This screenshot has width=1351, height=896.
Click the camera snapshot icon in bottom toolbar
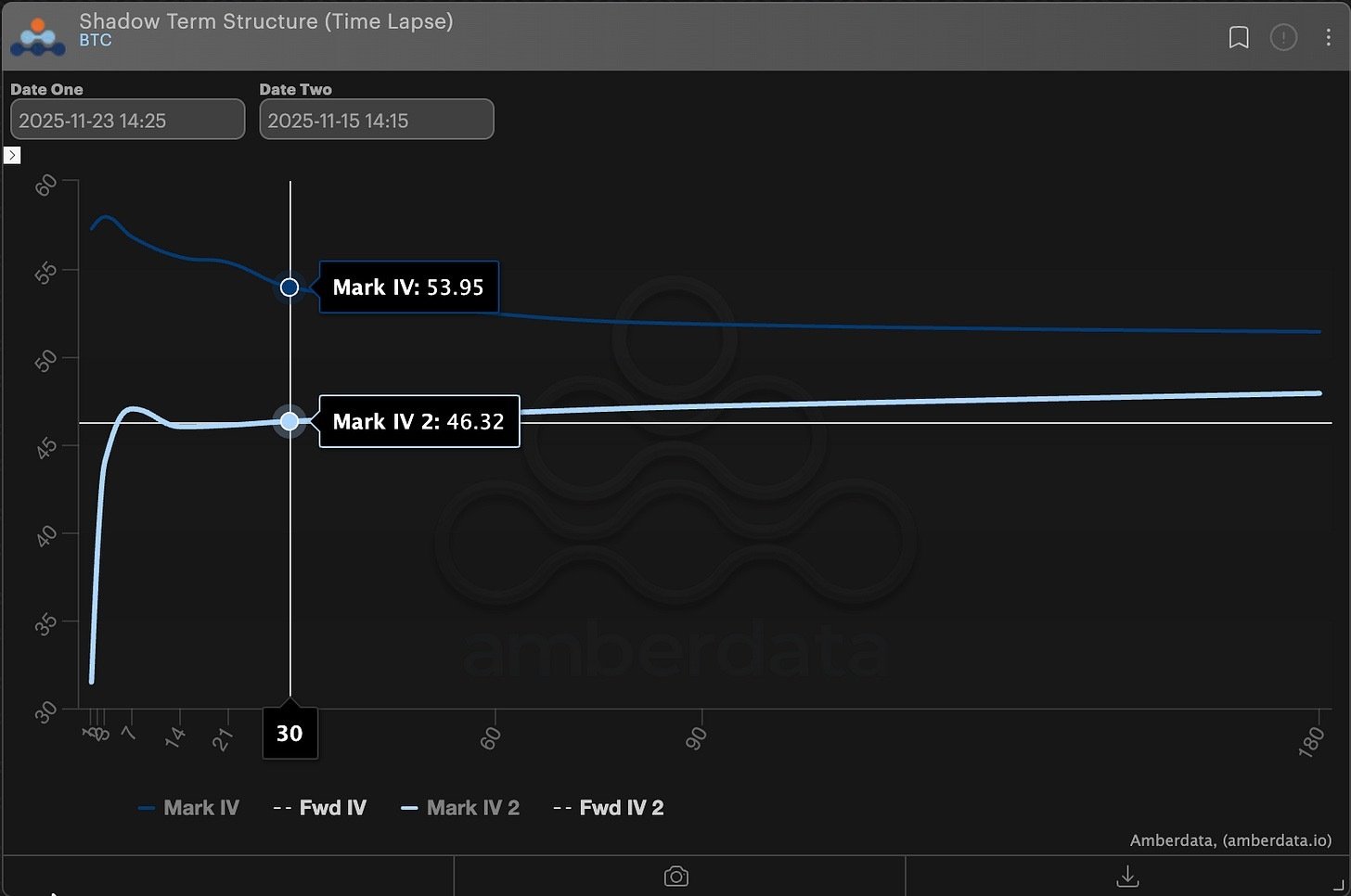(675, 876)
